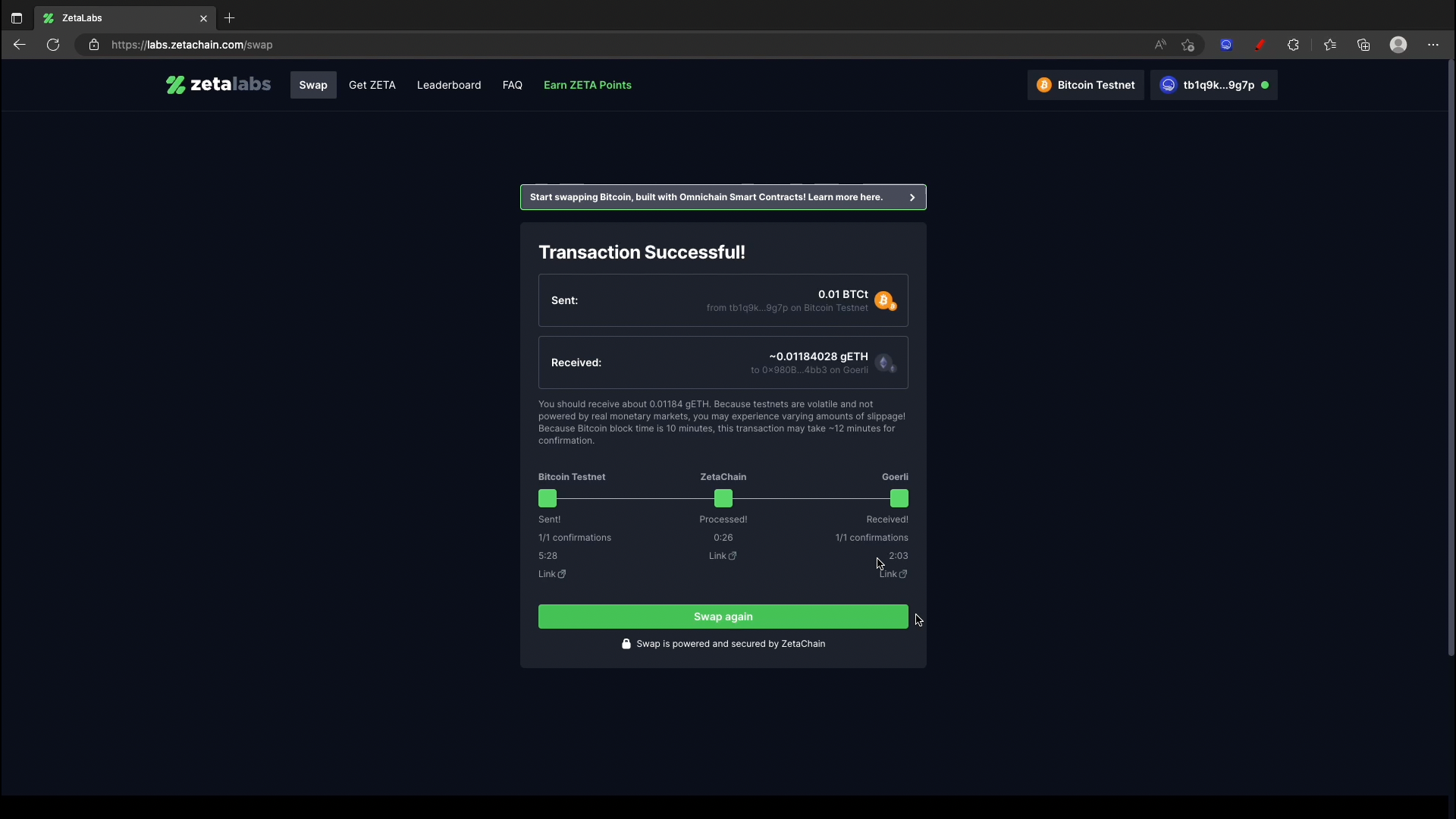Click the green ZetaChain progress marker
Screen dimensions: 1456x819
tap(723, 498)
